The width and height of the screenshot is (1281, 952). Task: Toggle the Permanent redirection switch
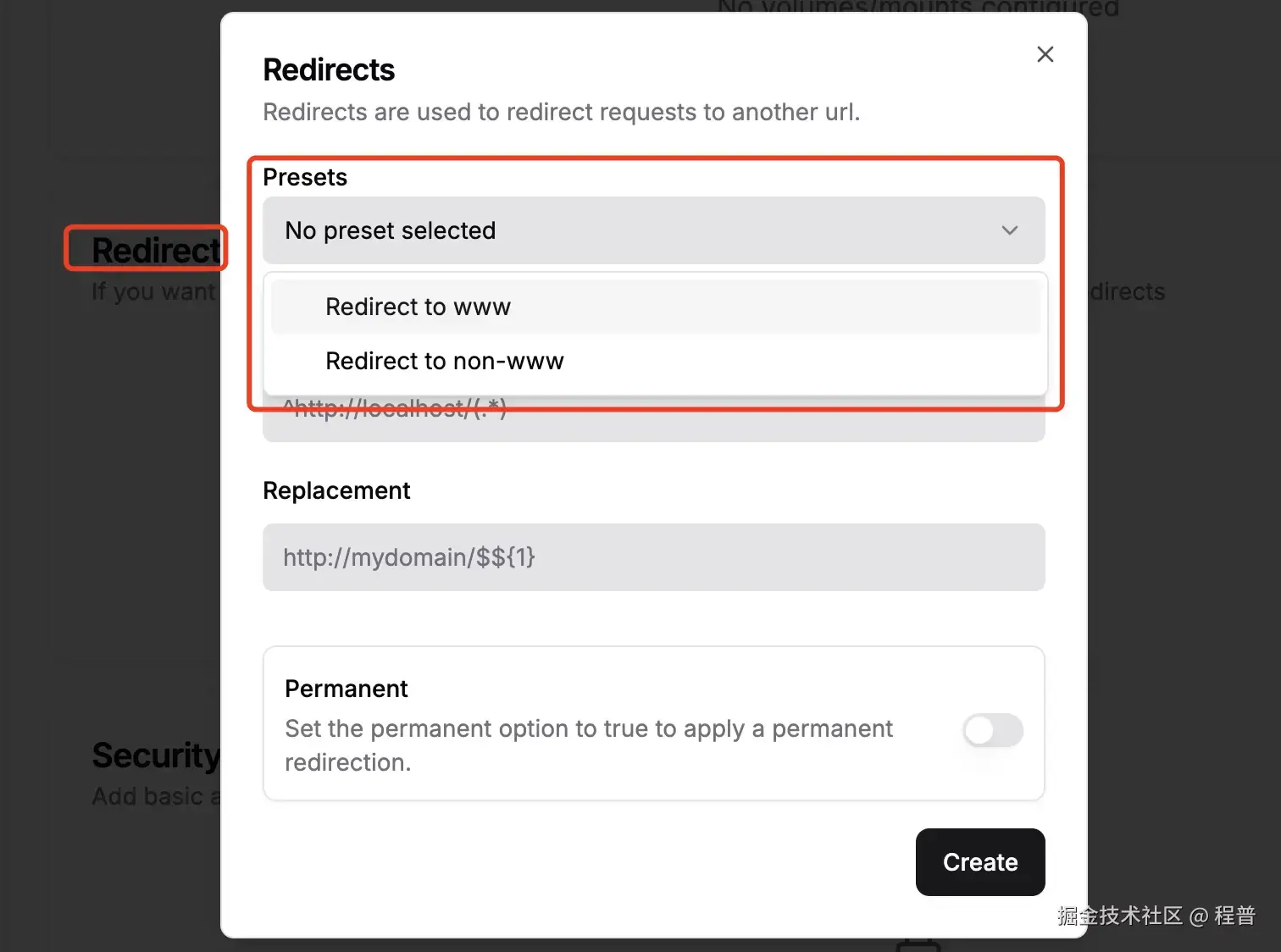pyautogui.click(x=992, y=730)
